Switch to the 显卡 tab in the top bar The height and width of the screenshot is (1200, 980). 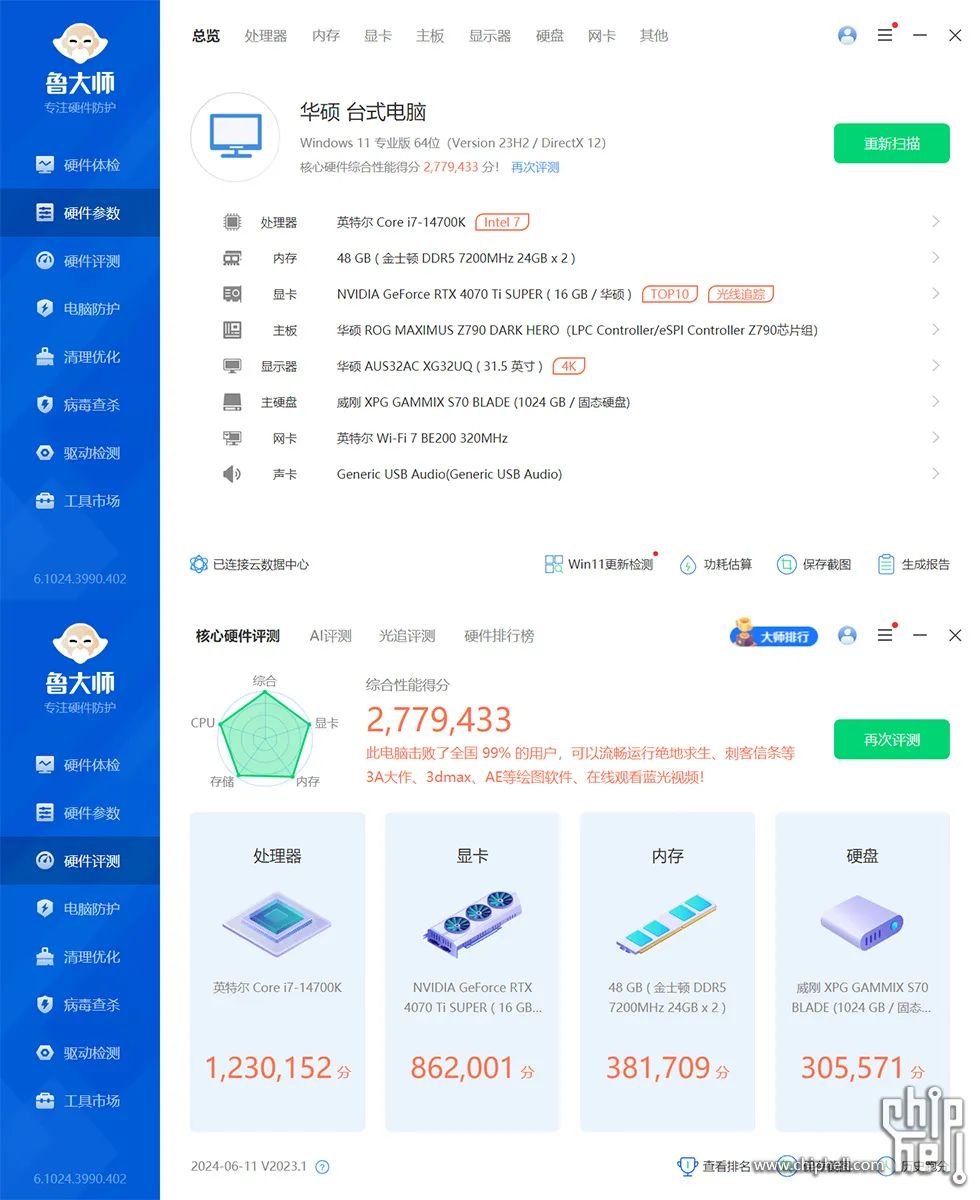[x=378, y=36]
